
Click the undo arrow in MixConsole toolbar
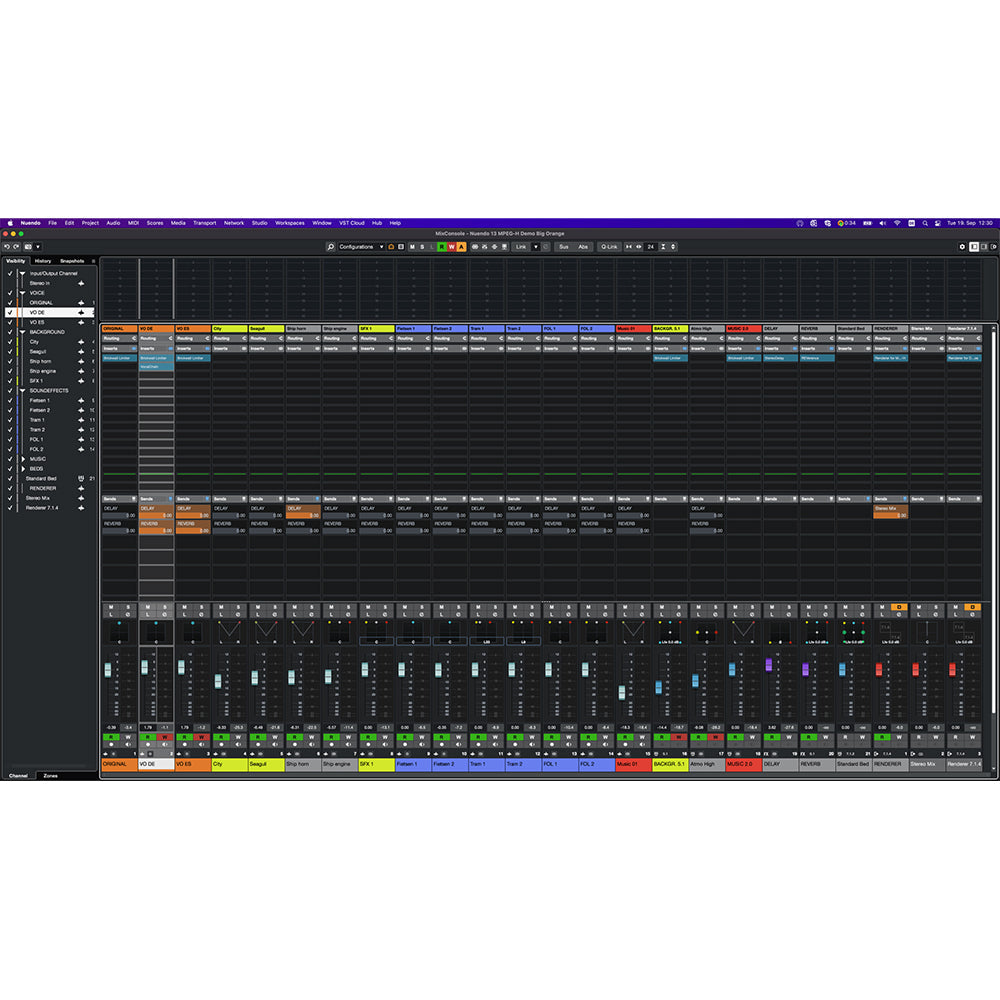pos(7,247)
